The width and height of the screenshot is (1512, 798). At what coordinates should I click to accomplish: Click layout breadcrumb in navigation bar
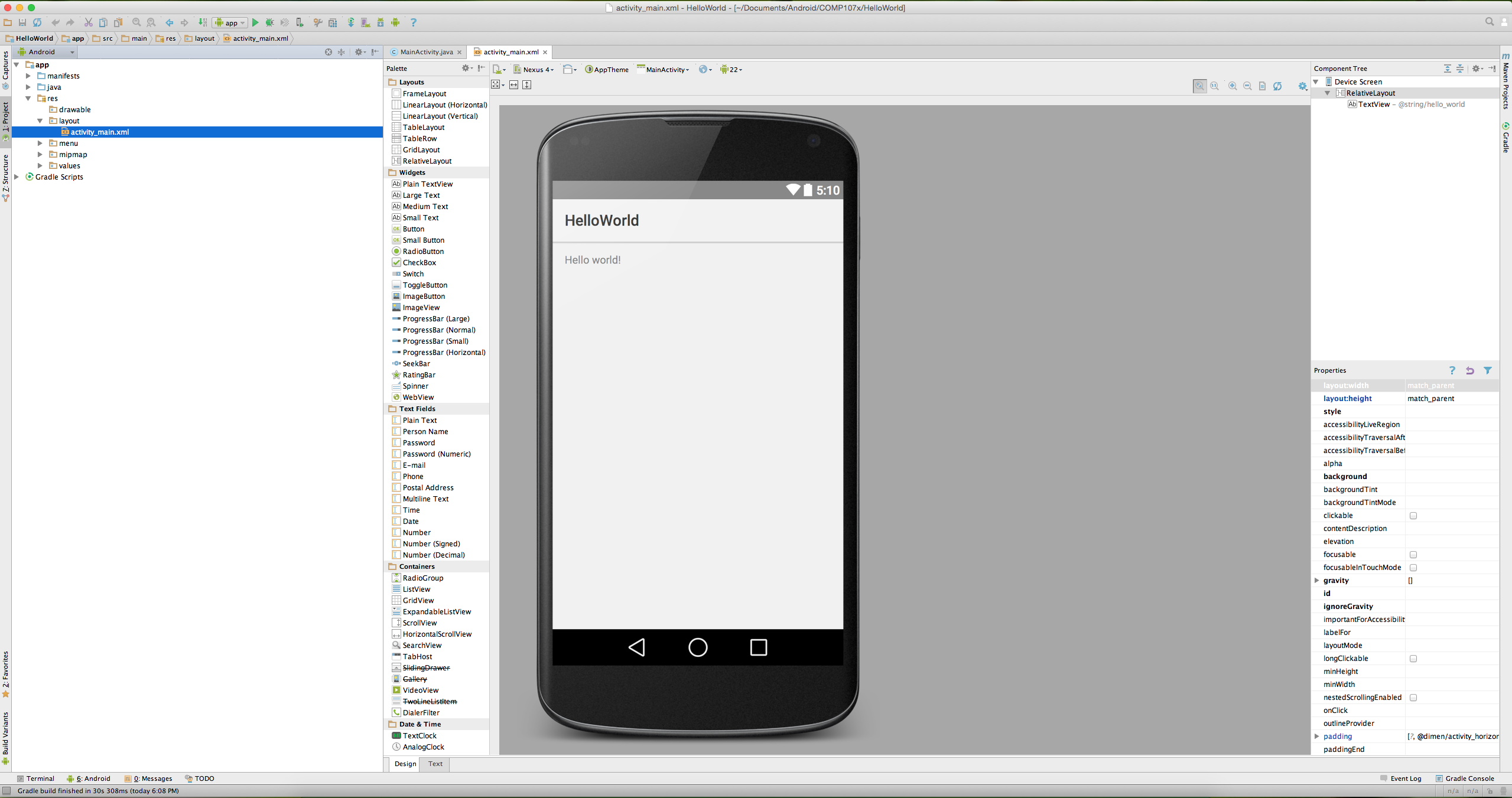(x=200, y=38)
